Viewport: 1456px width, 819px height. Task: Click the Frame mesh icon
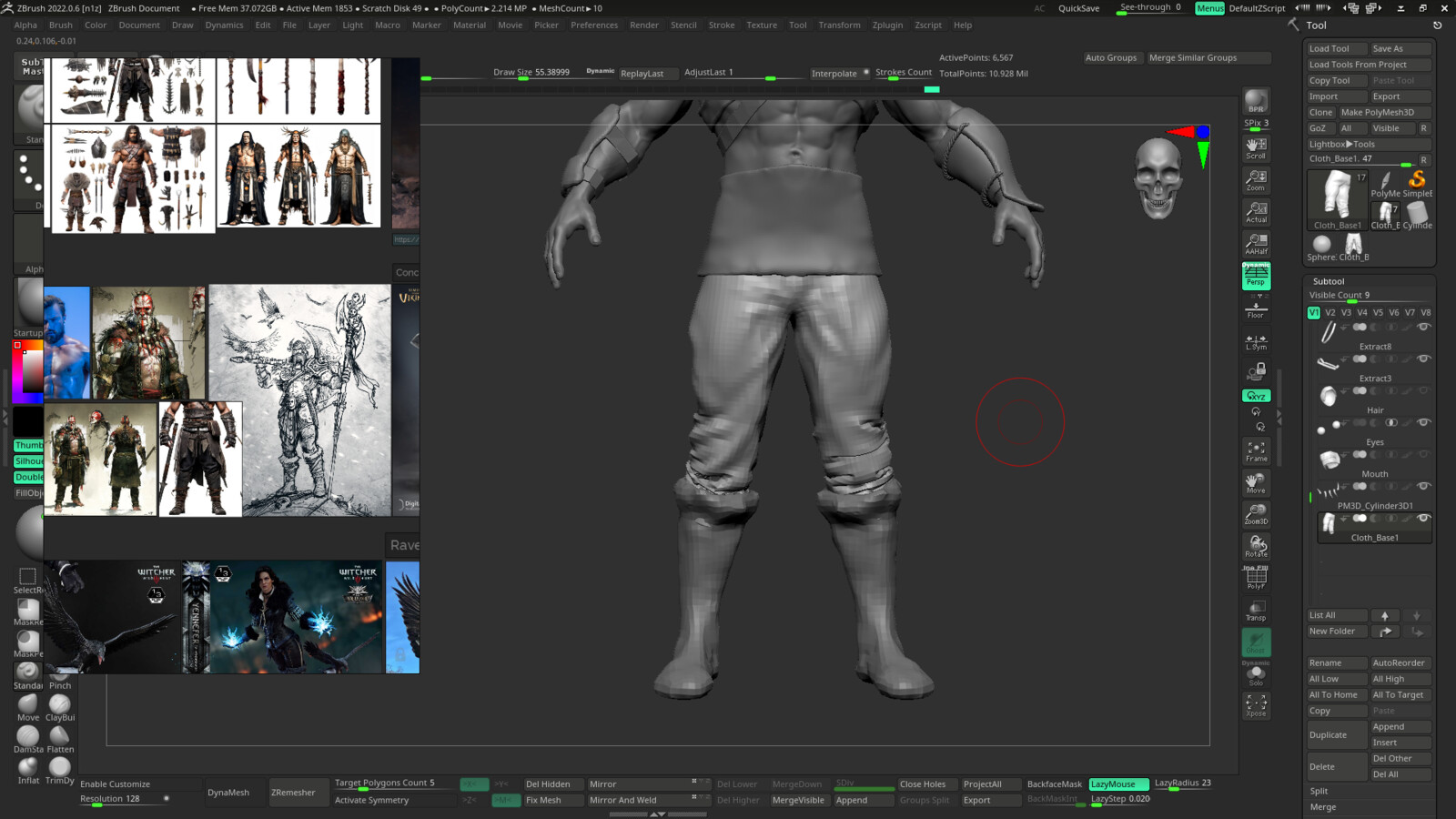(1256, 451)
